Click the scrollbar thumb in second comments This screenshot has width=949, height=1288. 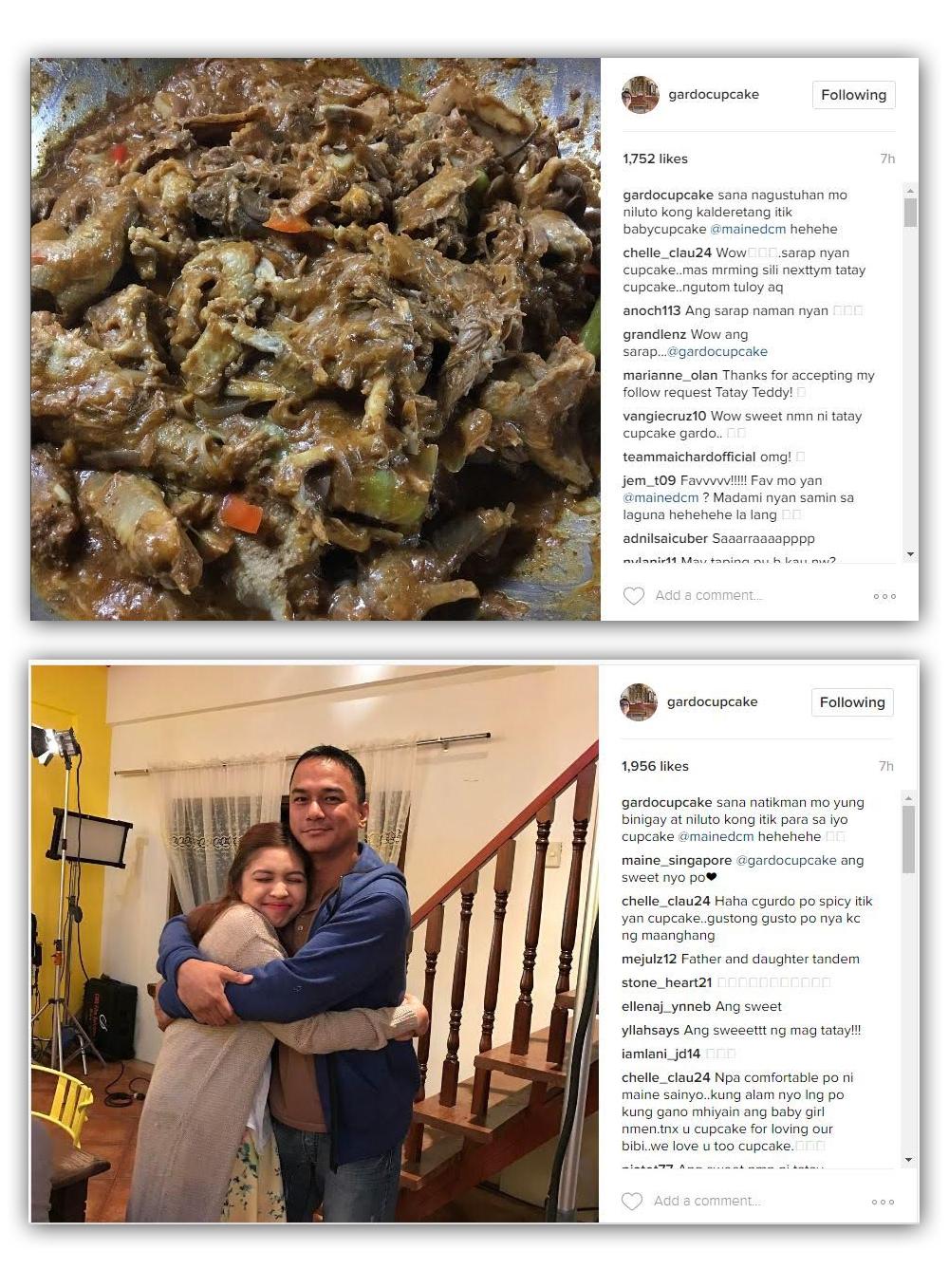click(x=909, y=839)
